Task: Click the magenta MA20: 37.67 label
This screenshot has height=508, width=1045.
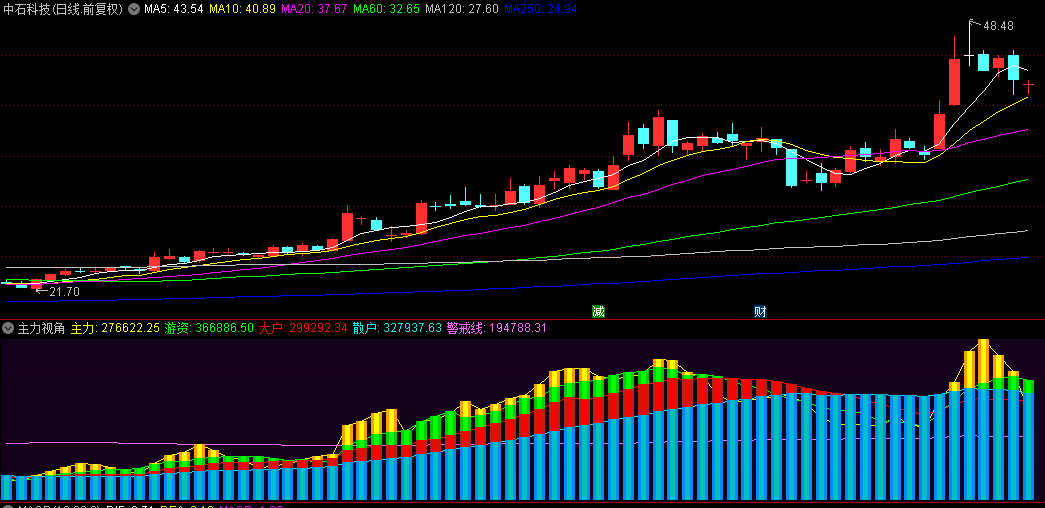Action: click(314, 9)
